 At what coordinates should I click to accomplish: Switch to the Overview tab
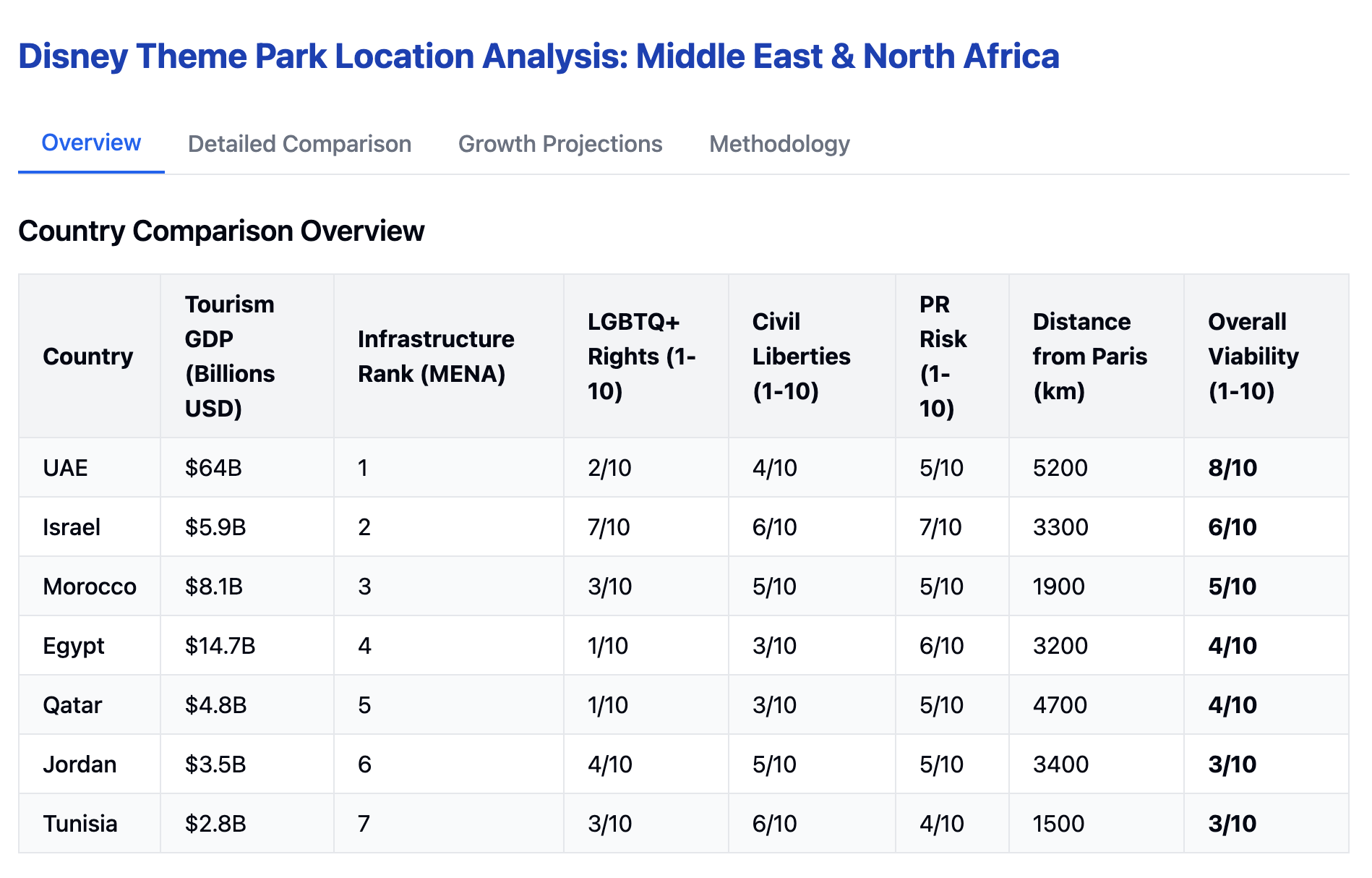[x=91, y=143]
